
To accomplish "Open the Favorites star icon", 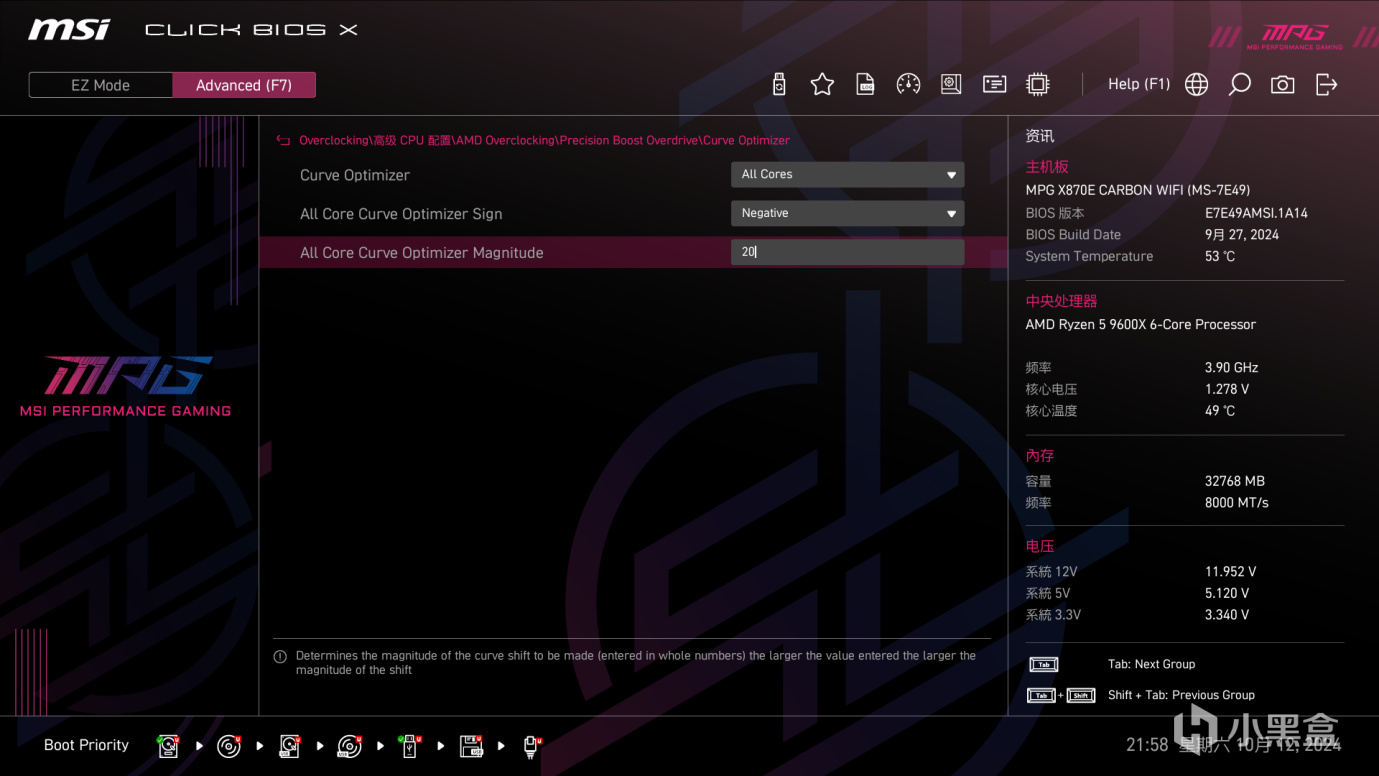I will point(822,85).
